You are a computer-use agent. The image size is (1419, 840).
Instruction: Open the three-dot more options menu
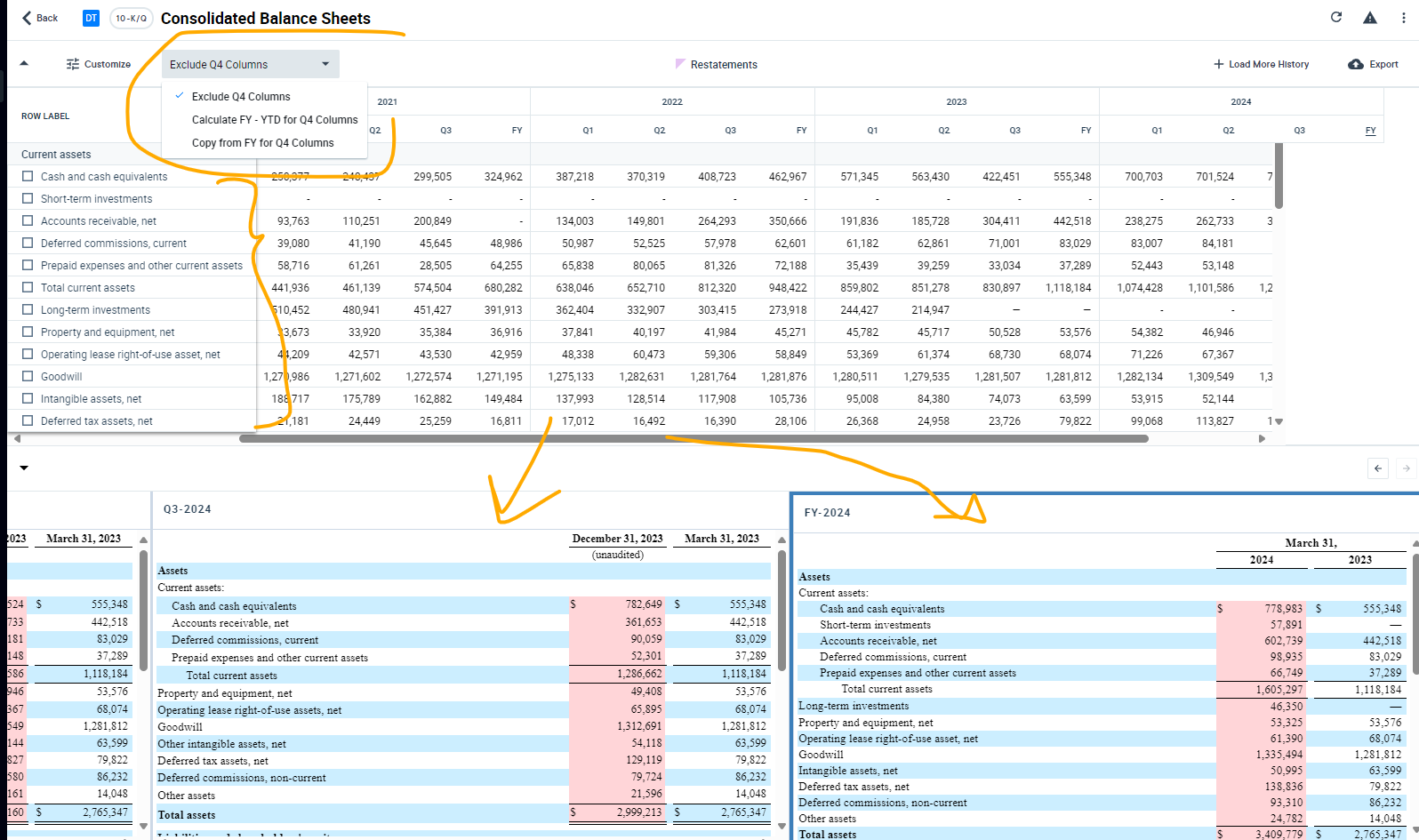coord(1404,18)
